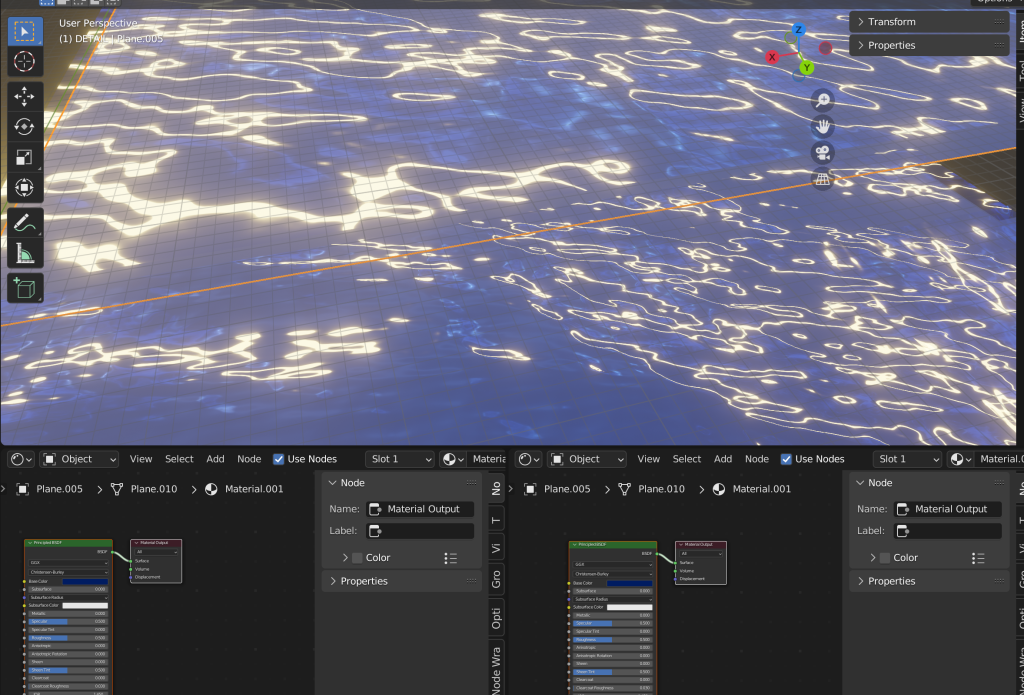The image size is (1024, 695).
Task: Open View menu in right node editor
Action: (648, 459)
